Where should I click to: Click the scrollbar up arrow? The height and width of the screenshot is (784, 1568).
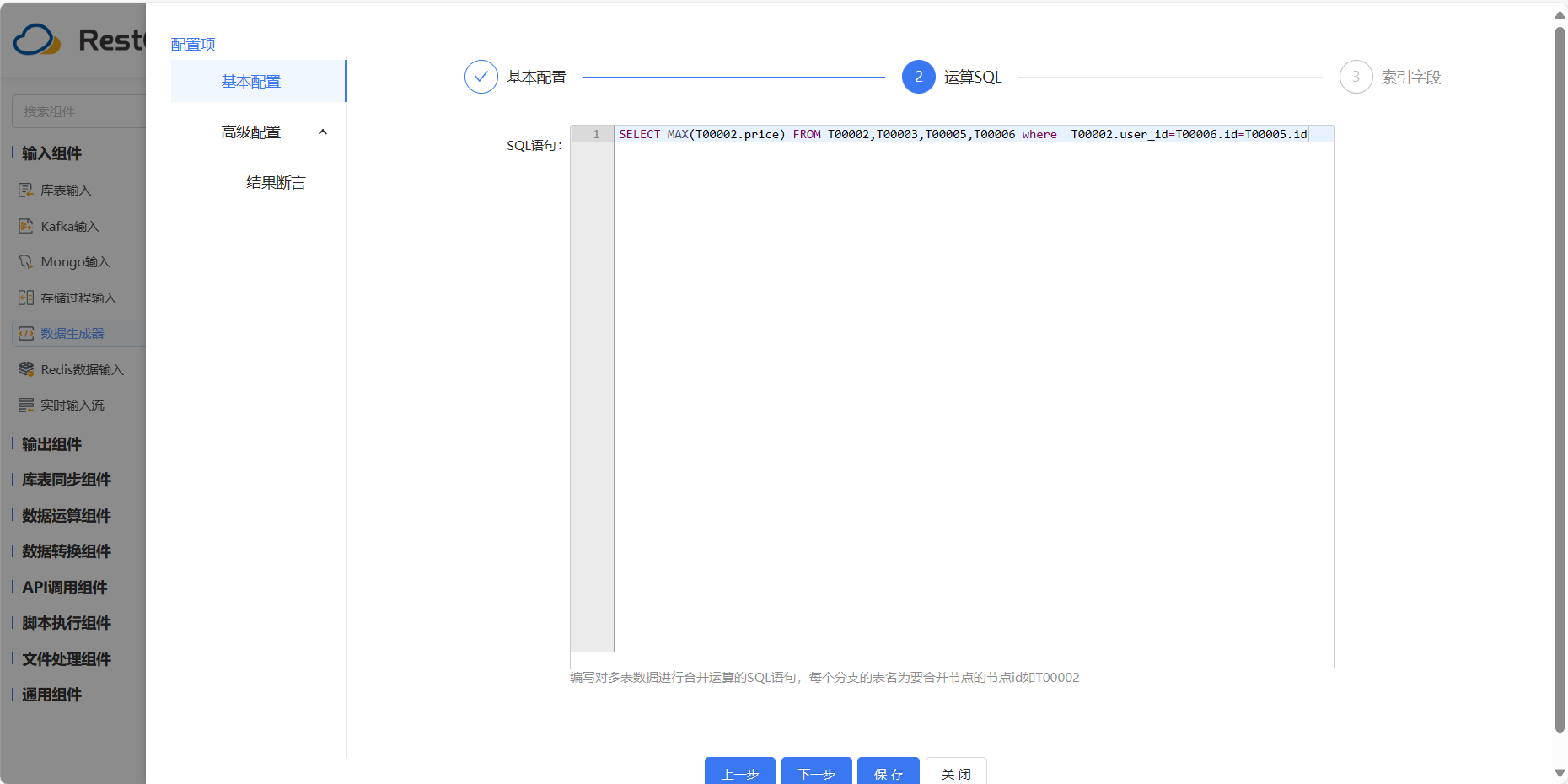pos(1560,15)
